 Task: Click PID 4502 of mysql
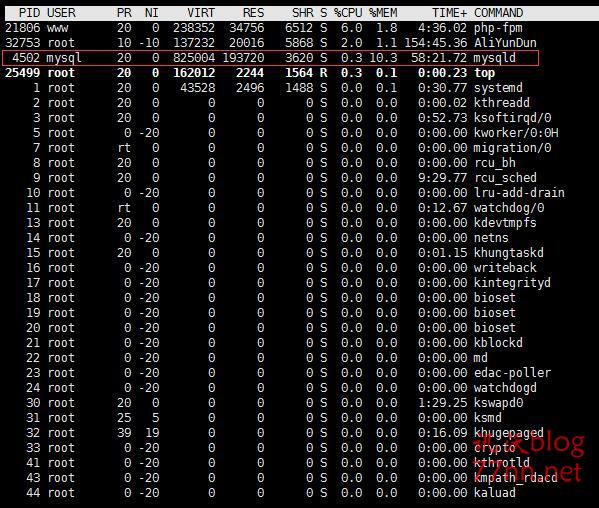pyautogui.click(x=26, y=58)
